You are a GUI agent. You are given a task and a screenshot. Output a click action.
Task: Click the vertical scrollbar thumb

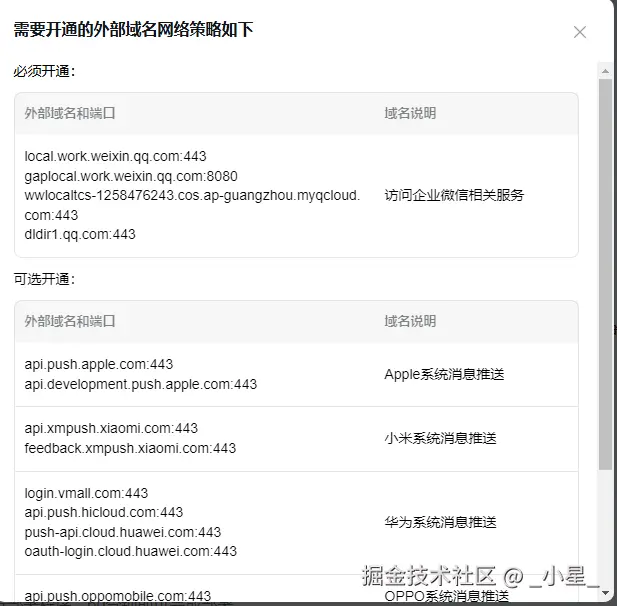pos(605,274)
